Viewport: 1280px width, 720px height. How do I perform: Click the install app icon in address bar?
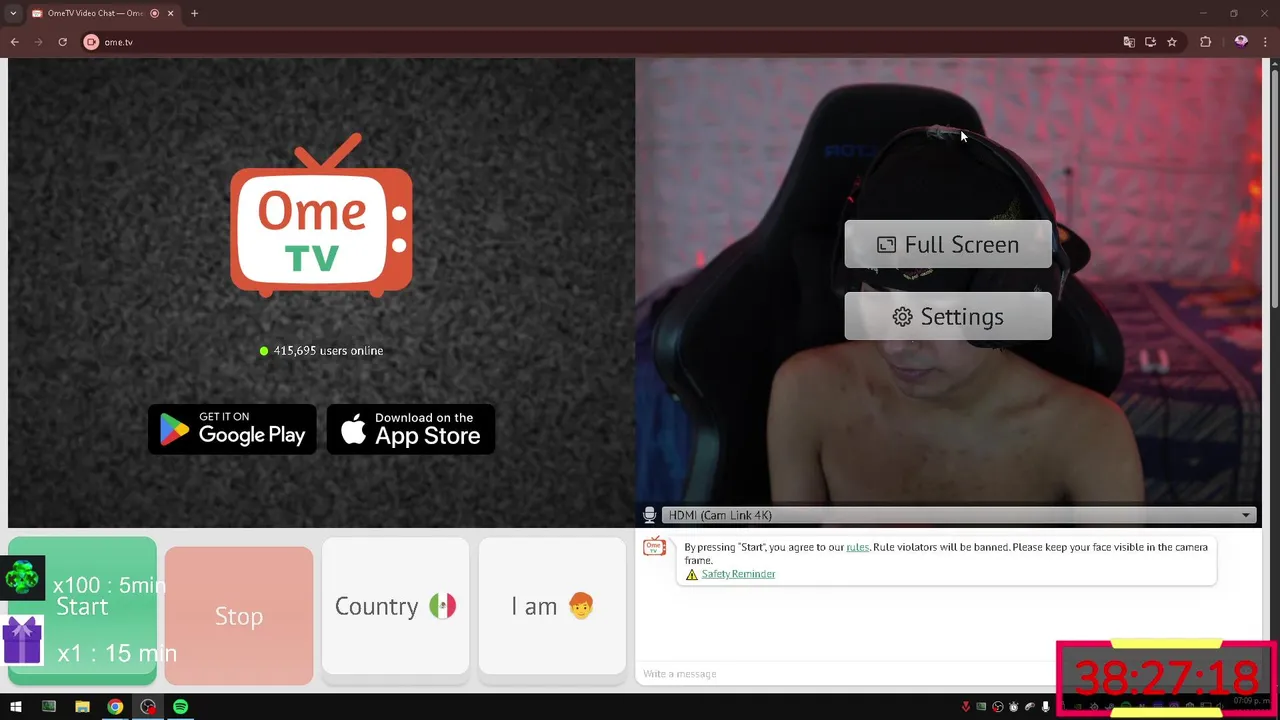1150,42
